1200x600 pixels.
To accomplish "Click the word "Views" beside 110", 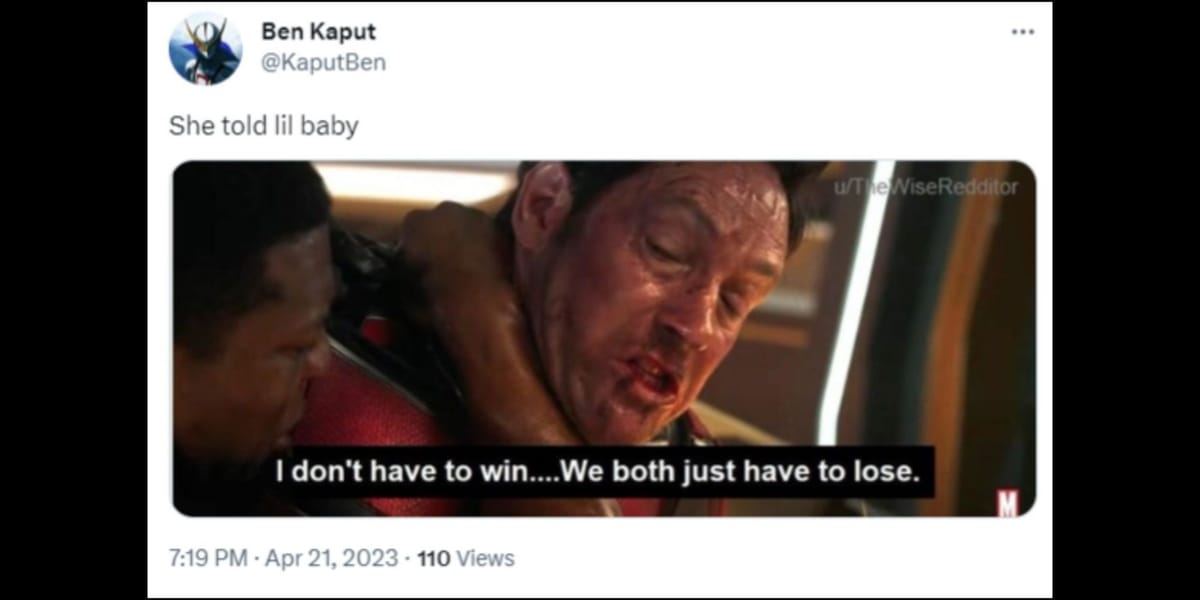I will tap(485, 558).
